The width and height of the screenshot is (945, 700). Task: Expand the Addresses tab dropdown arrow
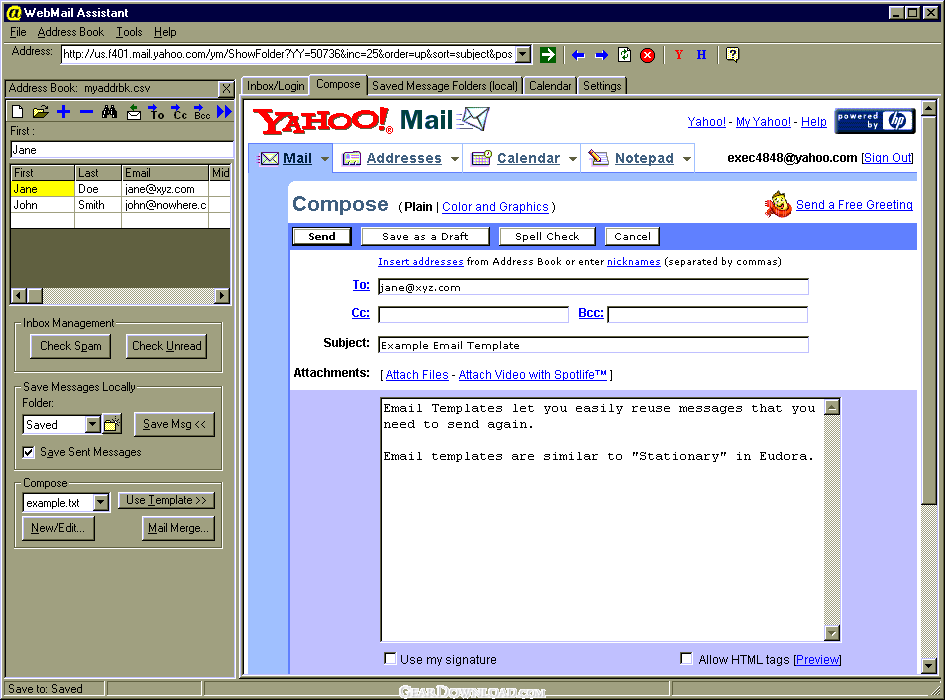(x=455, y=159)
